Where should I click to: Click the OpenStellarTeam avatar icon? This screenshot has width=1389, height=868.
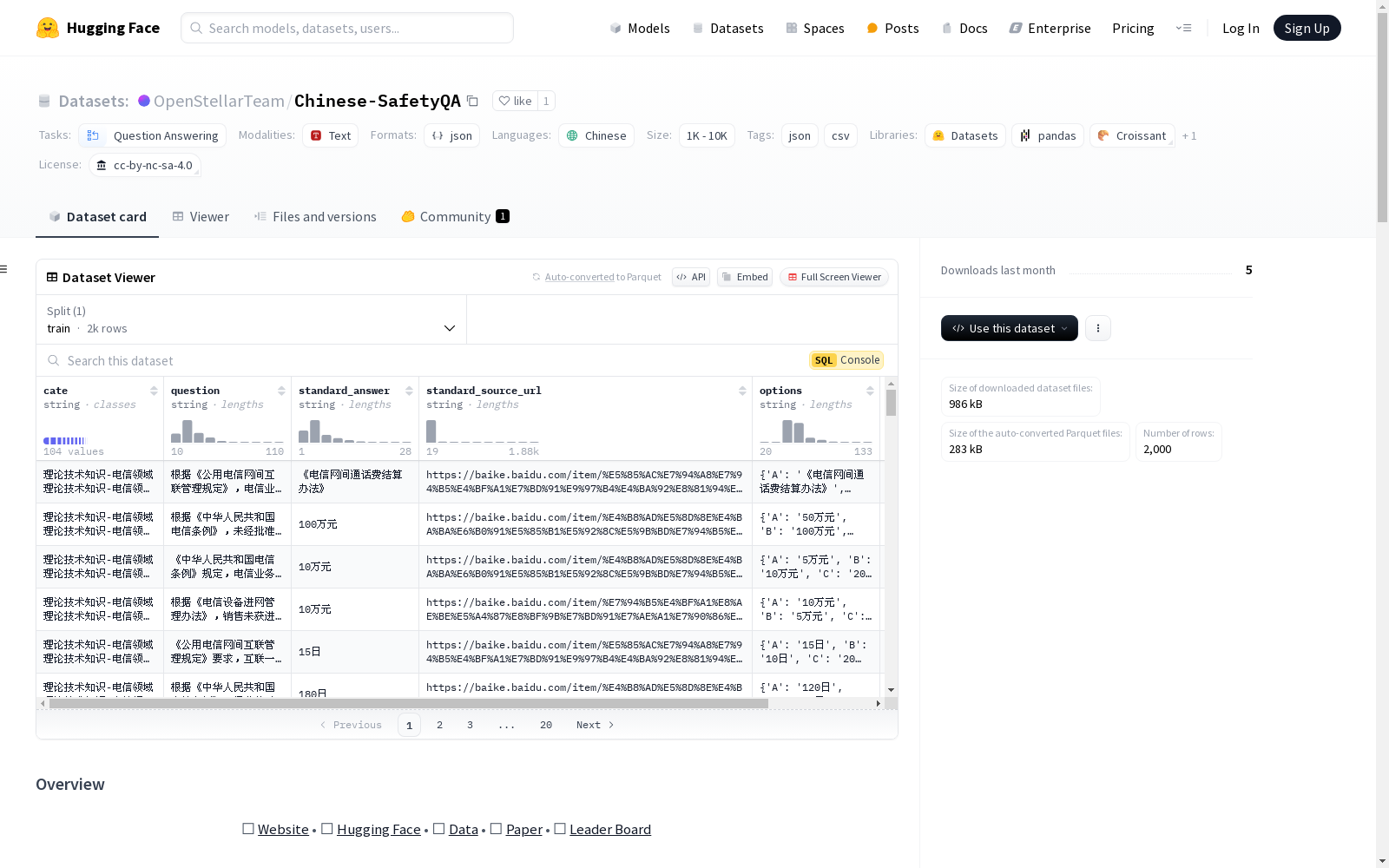click(x=144, y=101)
